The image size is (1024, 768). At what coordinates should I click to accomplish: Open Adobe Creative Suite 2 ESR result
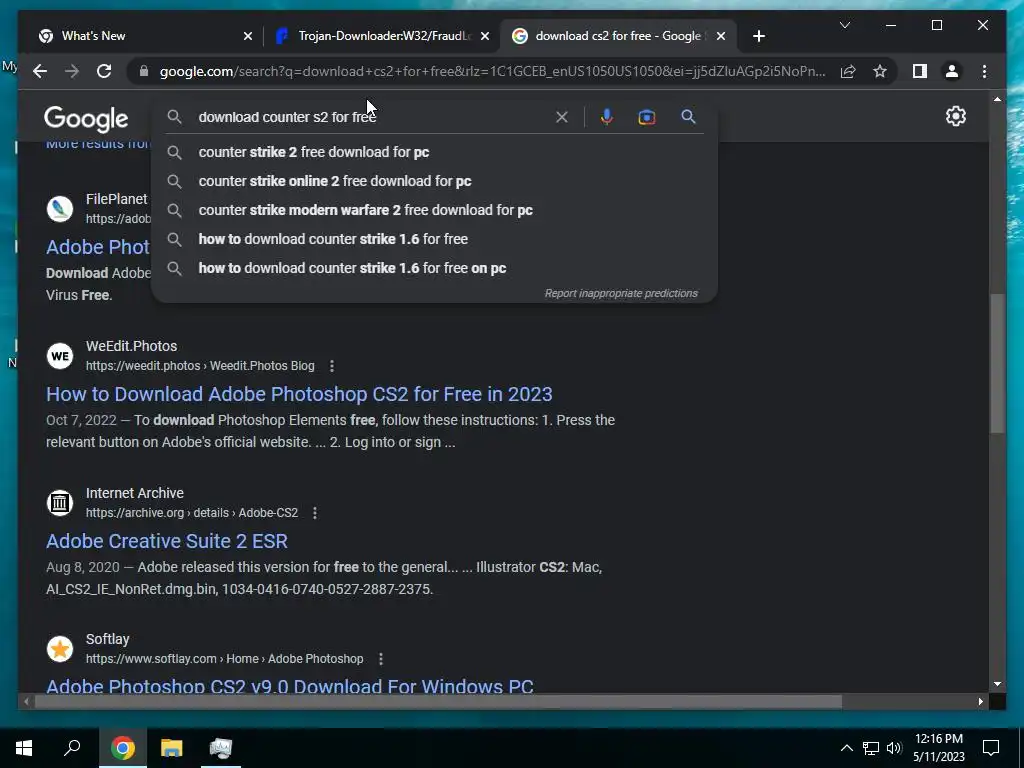167,541
